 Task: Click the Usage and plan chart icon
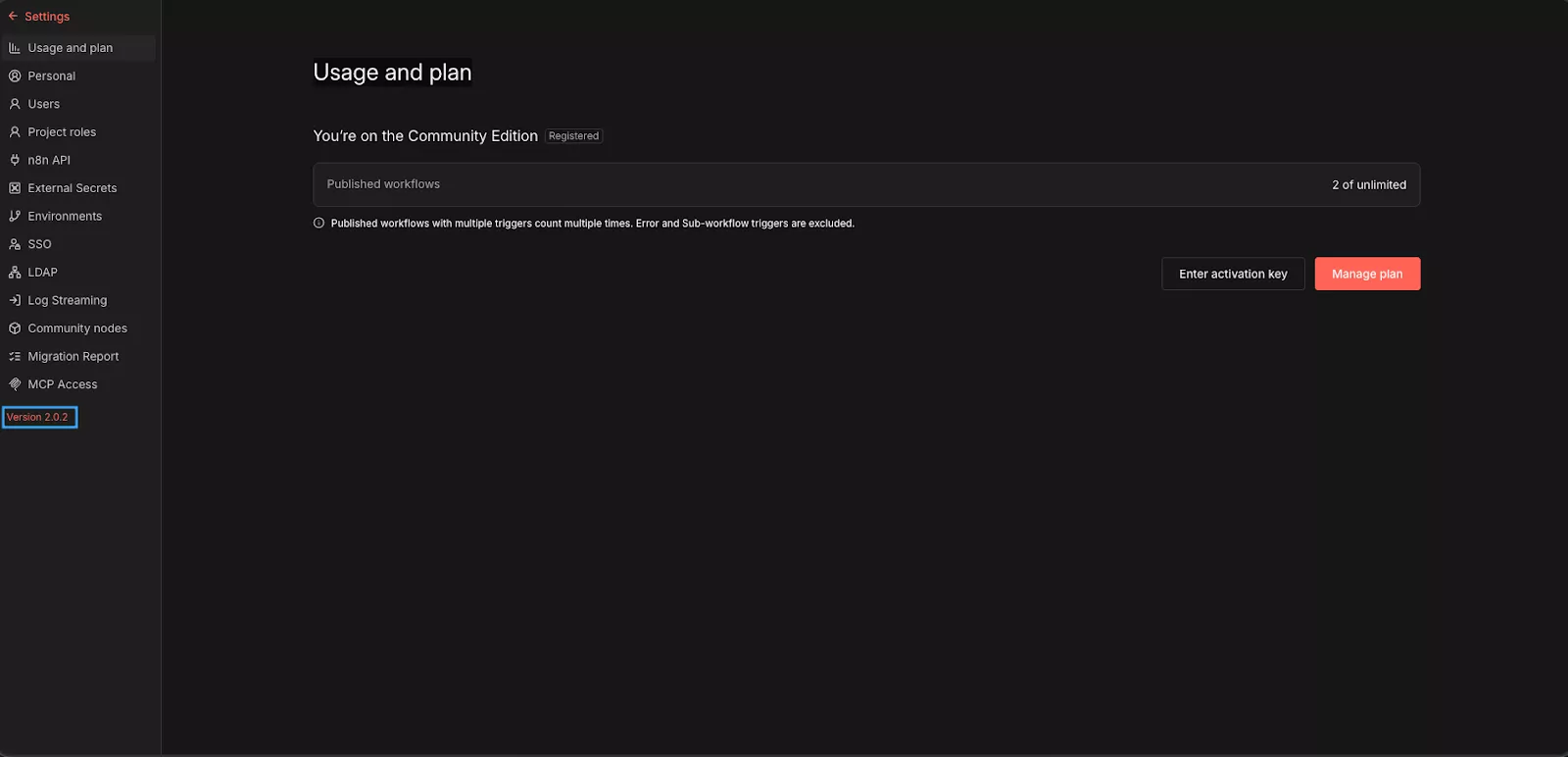(x=15, y=48)
